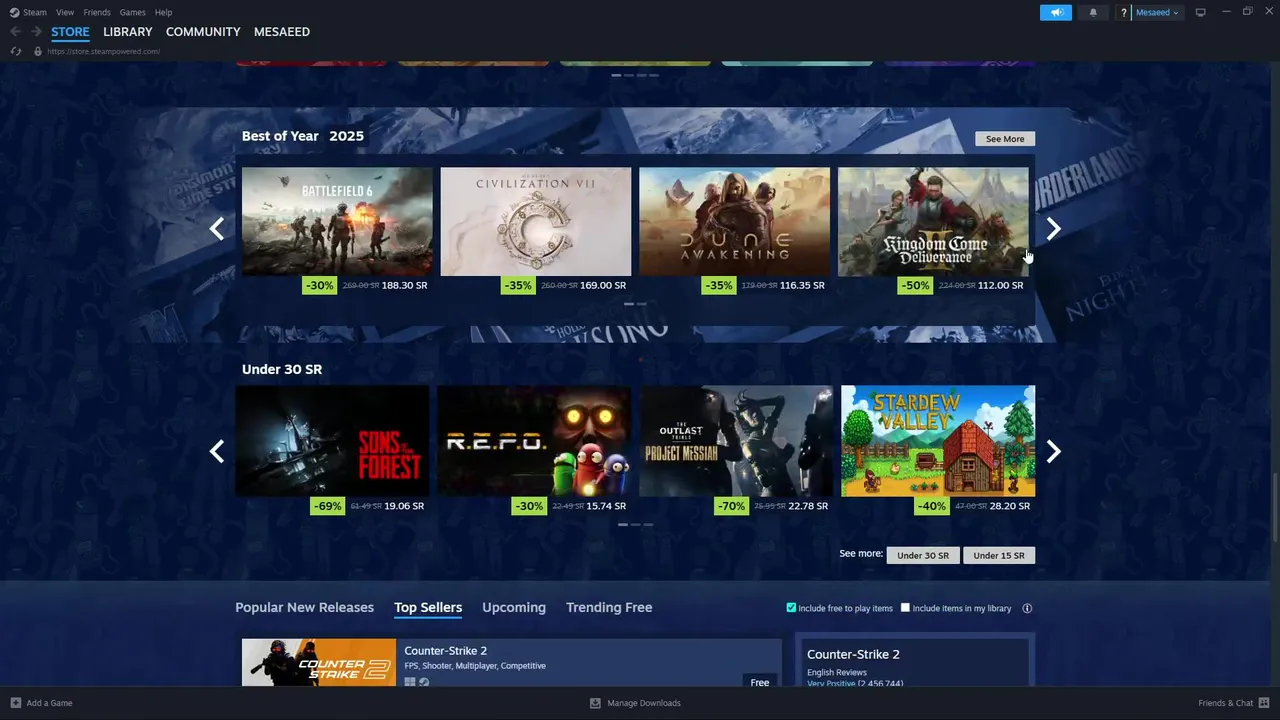
Task: Click the Under 30 SR carousel page dots
Action: (x=635, y=524)
